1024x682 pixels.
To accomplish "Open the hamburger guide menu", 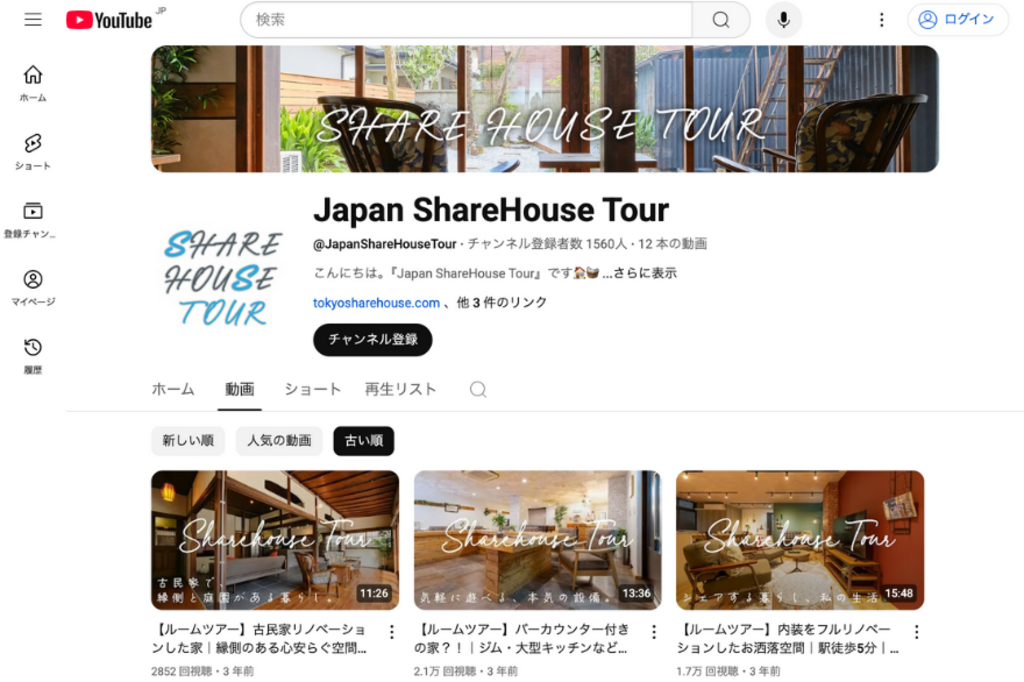I will pos(33,20).
